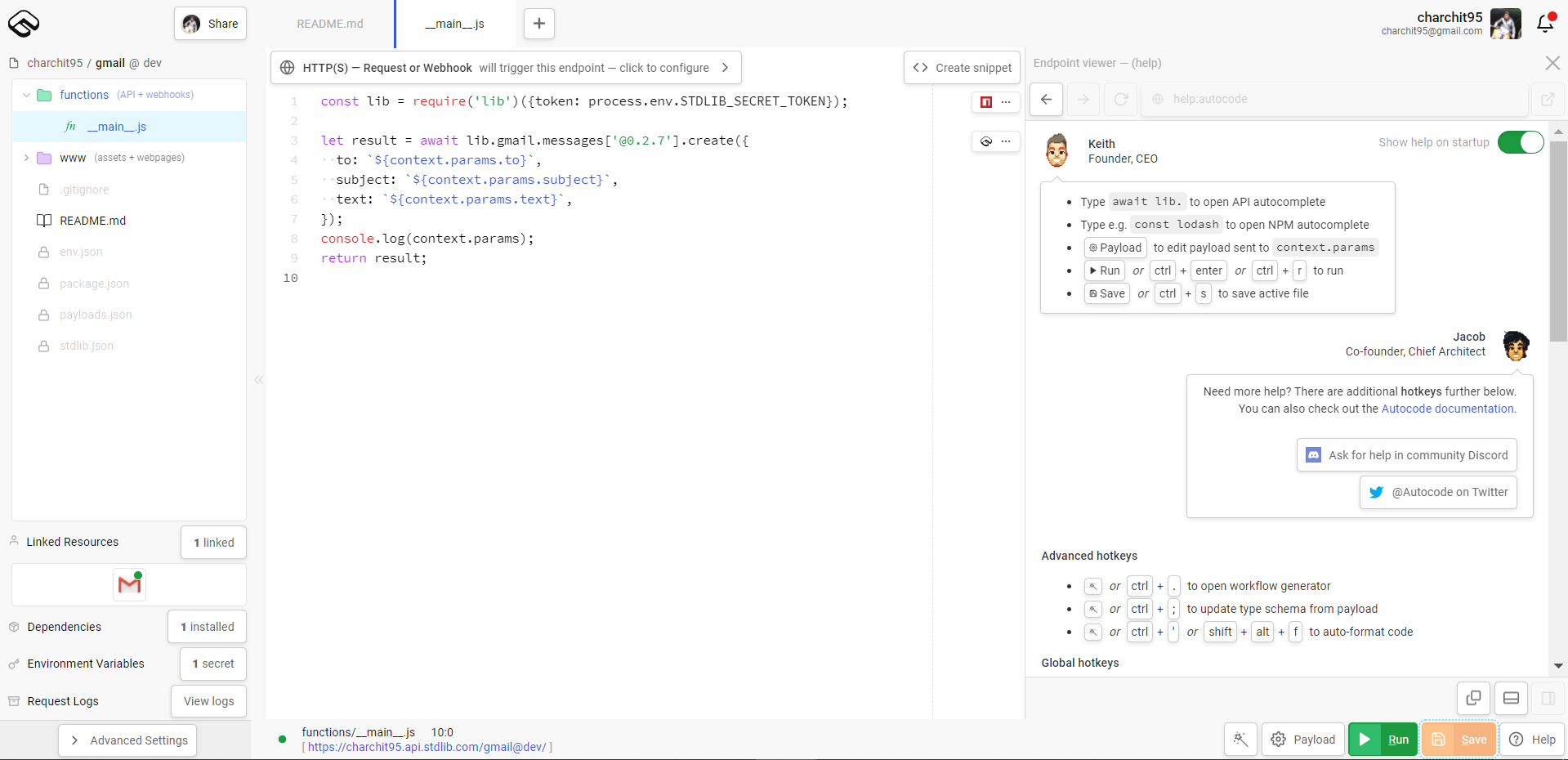Open the notifications bell

point(1545,23)
